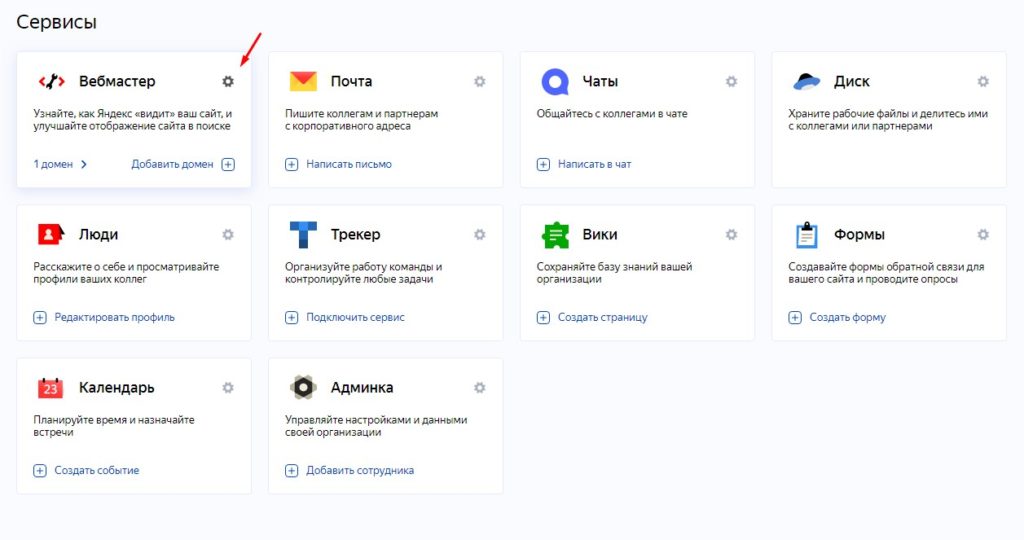Screen dimensions: 1024x540
Task: Open the Формы clipboard icon
Action: click(x=807, y=235)
